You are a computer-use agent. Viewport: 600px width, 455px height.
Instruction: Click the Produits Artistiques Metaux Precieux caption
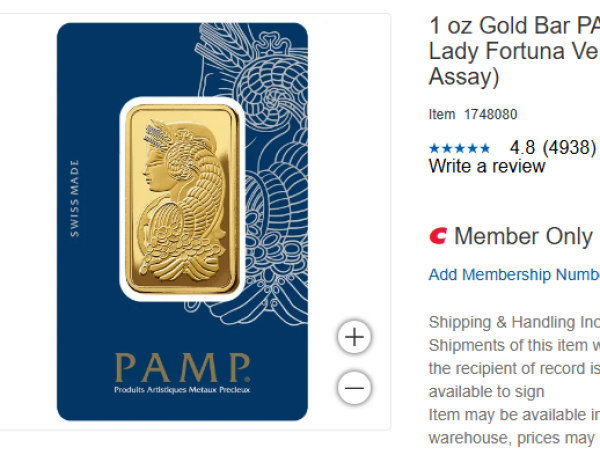(182, 390)
